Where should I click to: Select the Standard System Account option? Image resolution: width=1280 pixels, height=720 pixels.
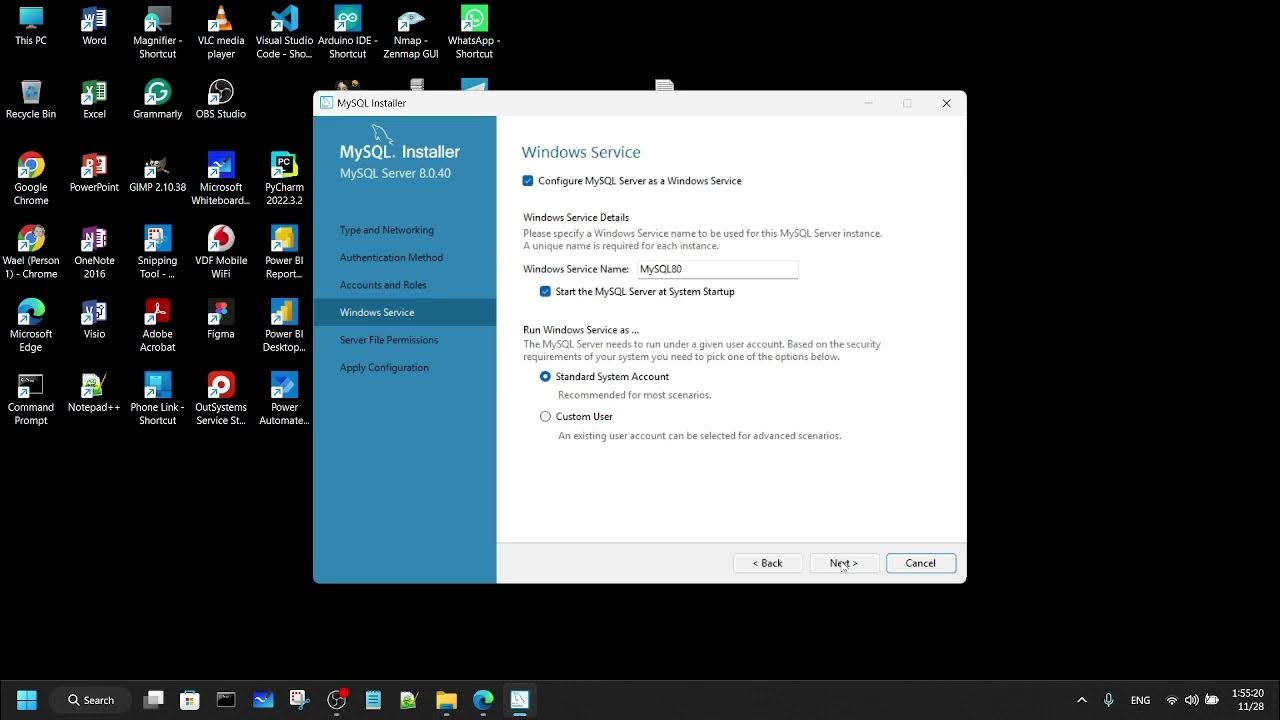click(545, 377)
